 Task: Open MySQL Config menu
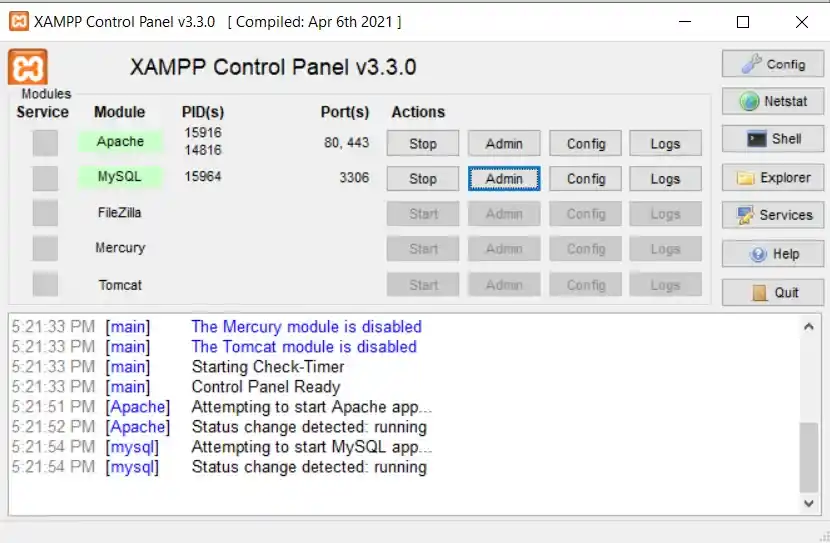click(x=585, y=179)
